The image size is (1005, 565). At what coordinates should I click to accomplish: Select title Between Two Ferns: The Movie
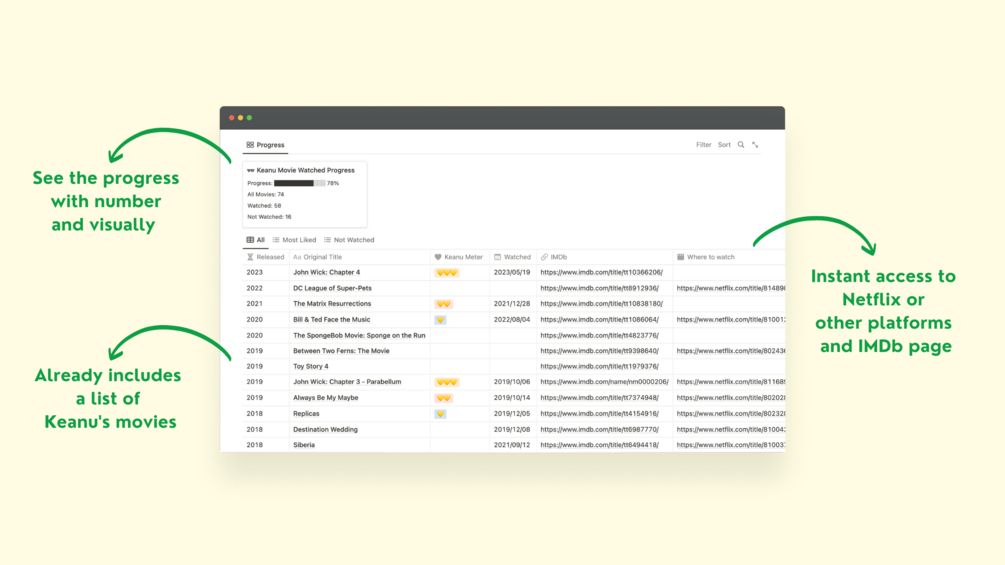[341, 351]
